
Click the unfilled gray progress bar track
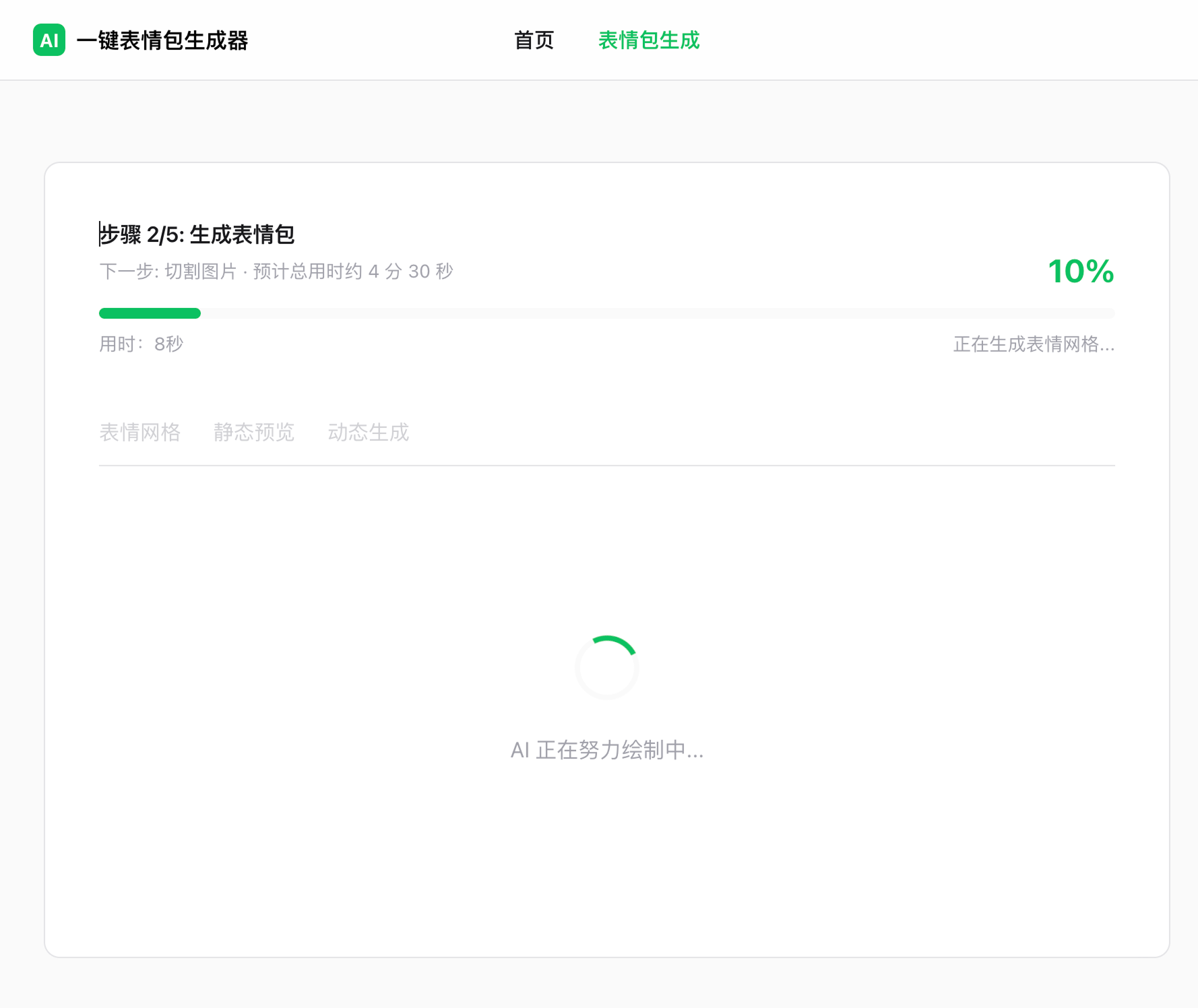point(657,313)
